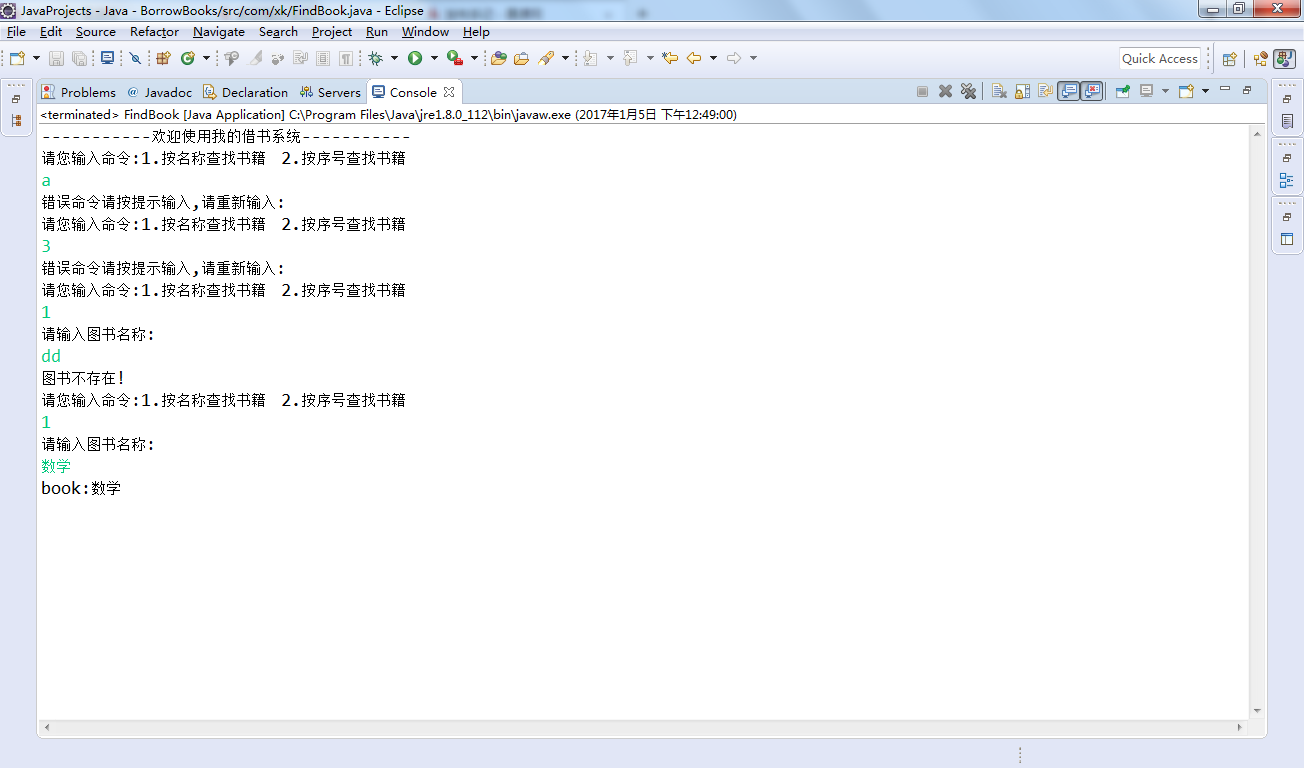Run the FindBook application again
The height and width of the screenshot is (768, 1304).
click(x=416, y=58)
